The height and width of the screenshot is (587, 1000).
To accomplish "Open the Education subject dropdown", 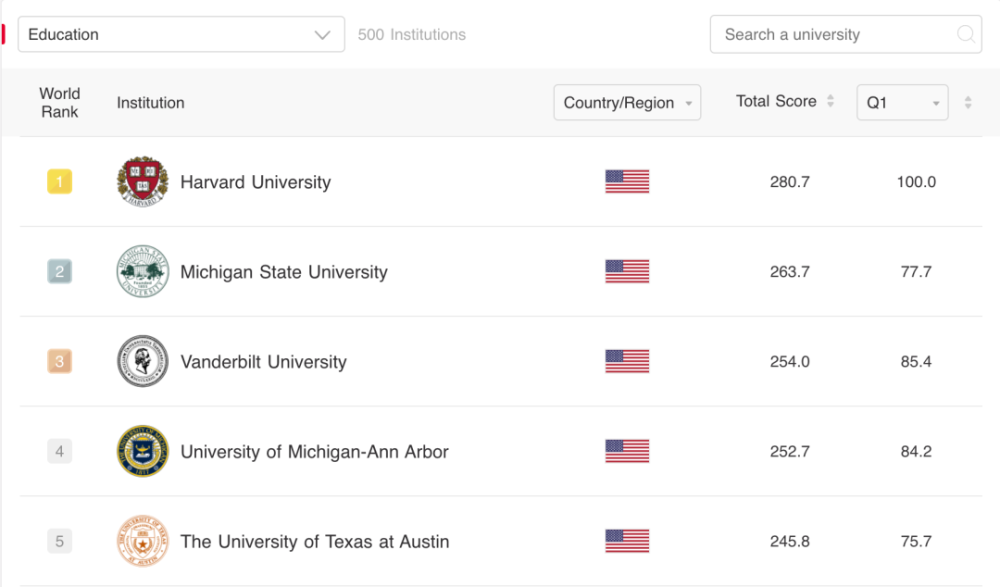I will point(181,34).
